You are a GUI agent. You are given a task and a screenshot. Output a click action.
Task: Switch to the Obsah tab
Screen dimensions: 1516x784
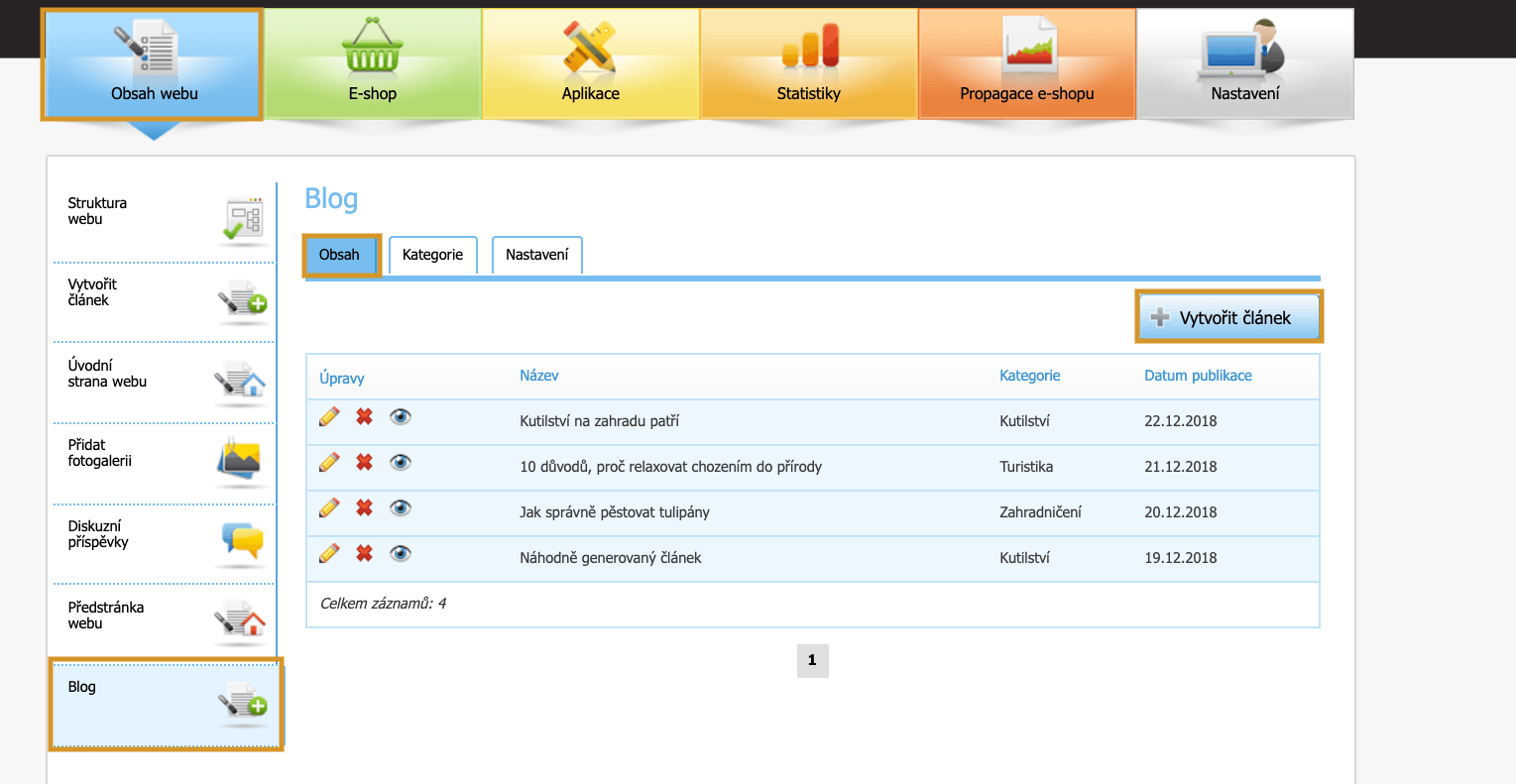click(340, 255)
